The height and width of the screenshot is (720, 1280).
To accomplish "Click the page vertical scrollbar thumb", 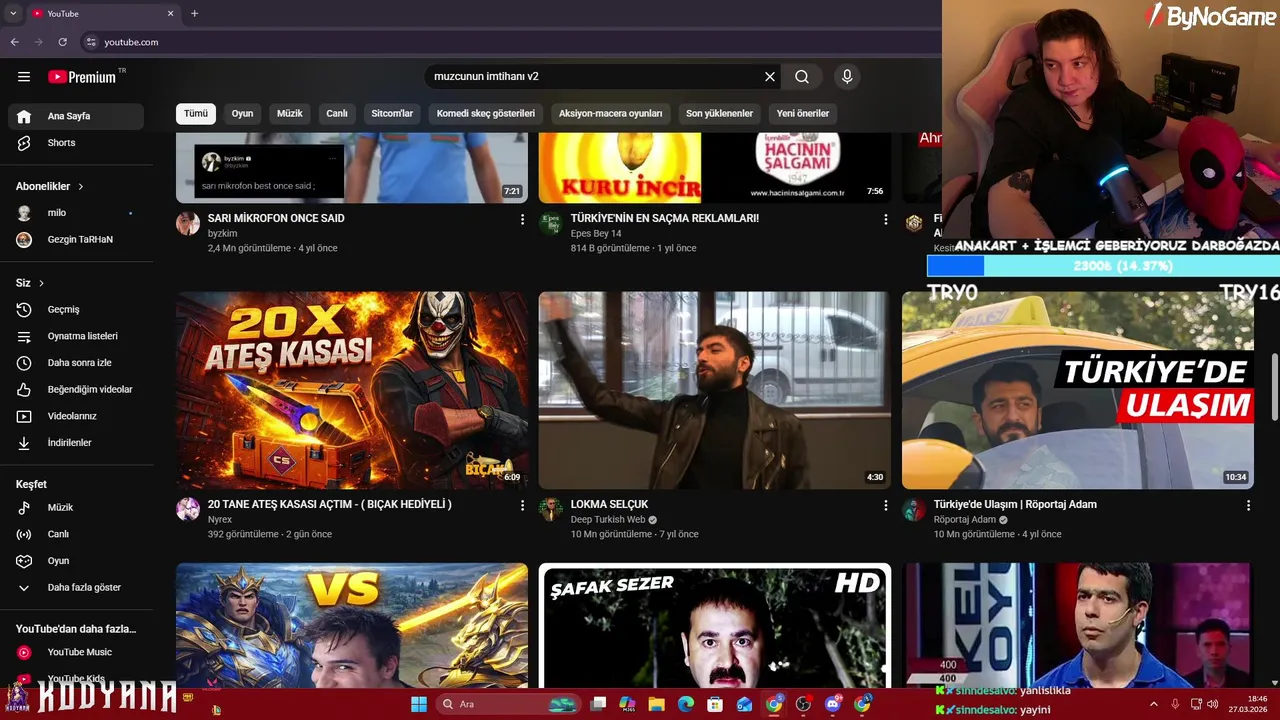I will click(1274, 387).
